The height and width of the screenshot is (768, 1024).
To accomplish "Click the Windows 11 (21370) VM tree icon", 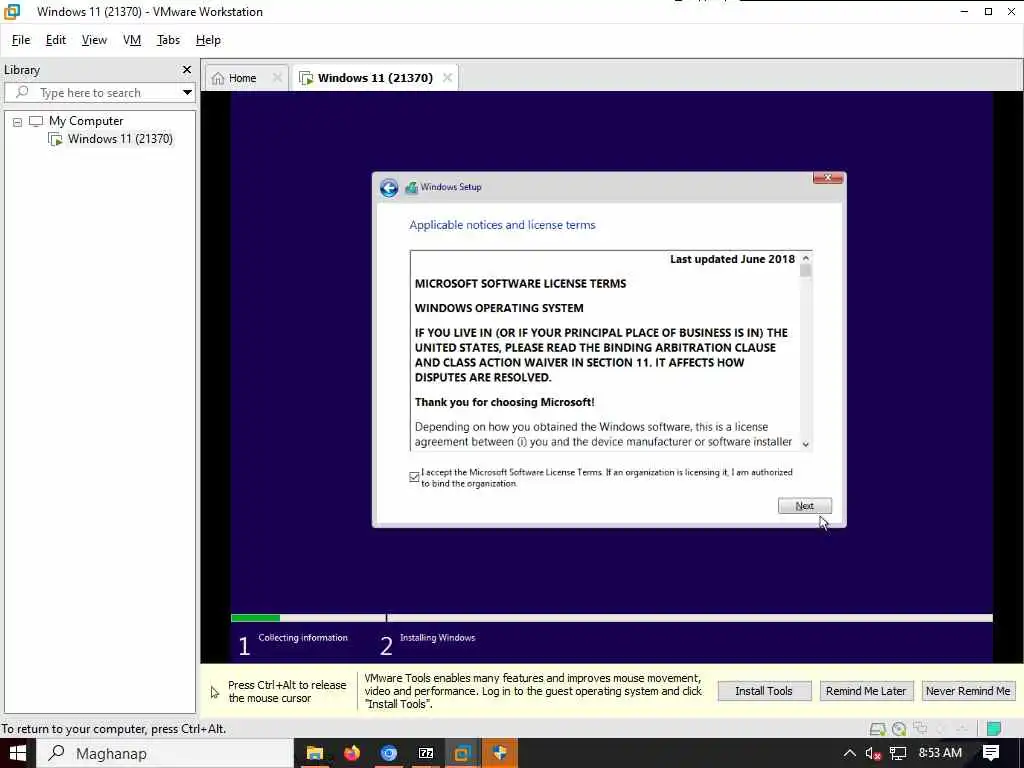I will [x=56, y=139].
